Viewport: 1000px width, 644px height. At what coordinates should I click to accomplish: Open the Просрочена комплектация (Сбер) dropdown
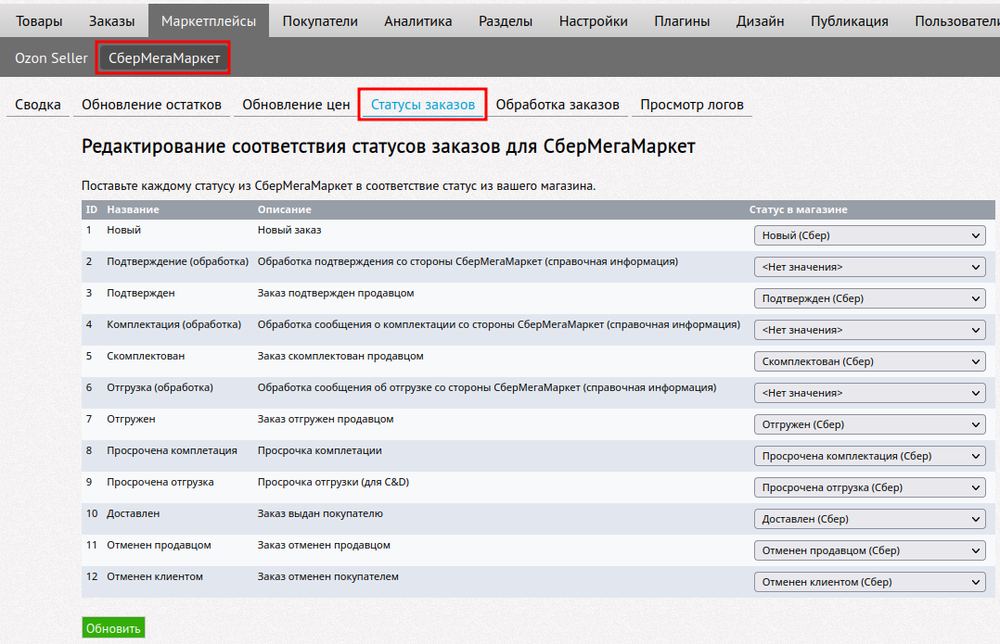click(869, 456)
